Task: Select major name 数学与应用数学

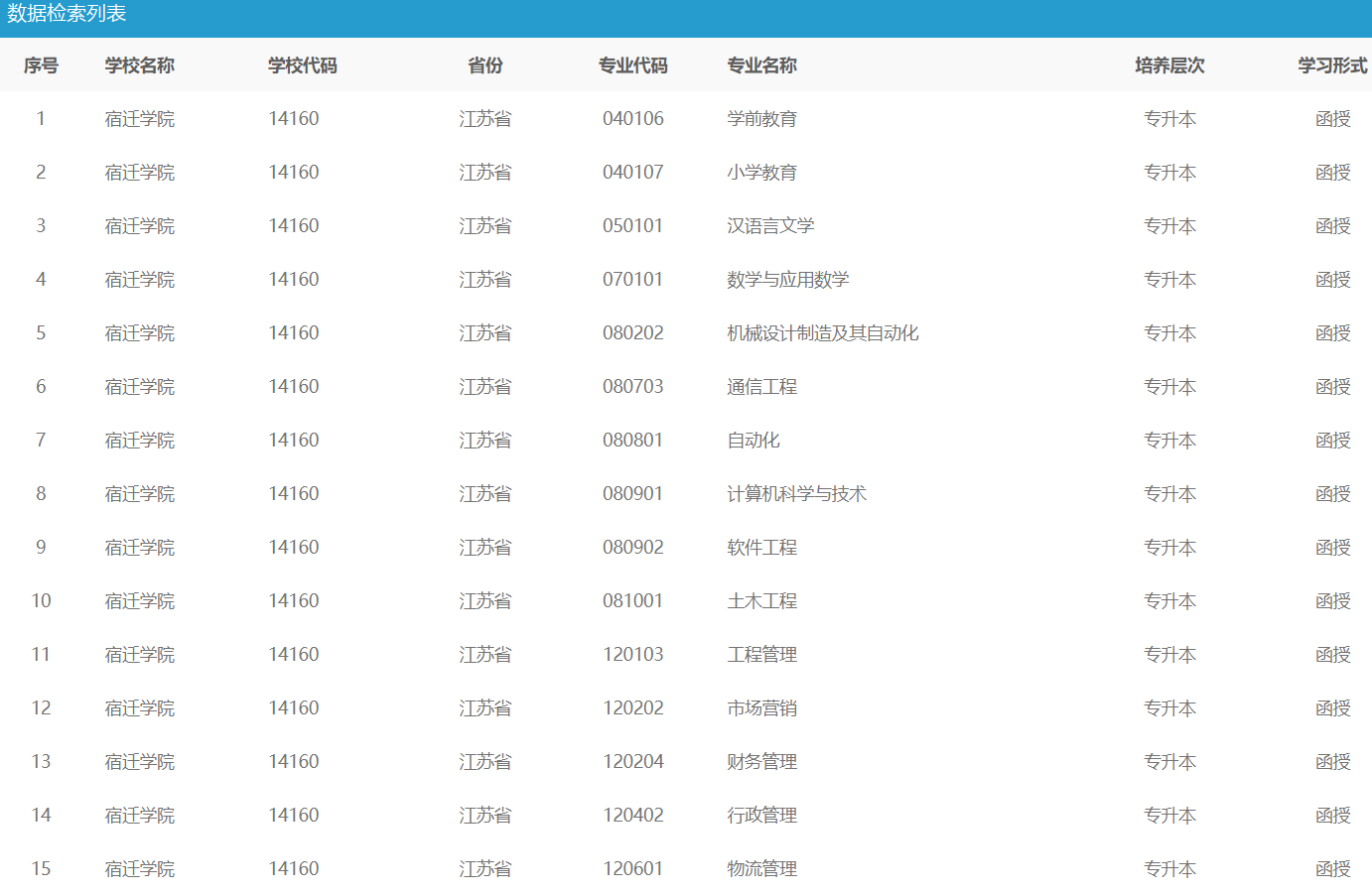Action: pyautogui.click(x=788, y=280)
